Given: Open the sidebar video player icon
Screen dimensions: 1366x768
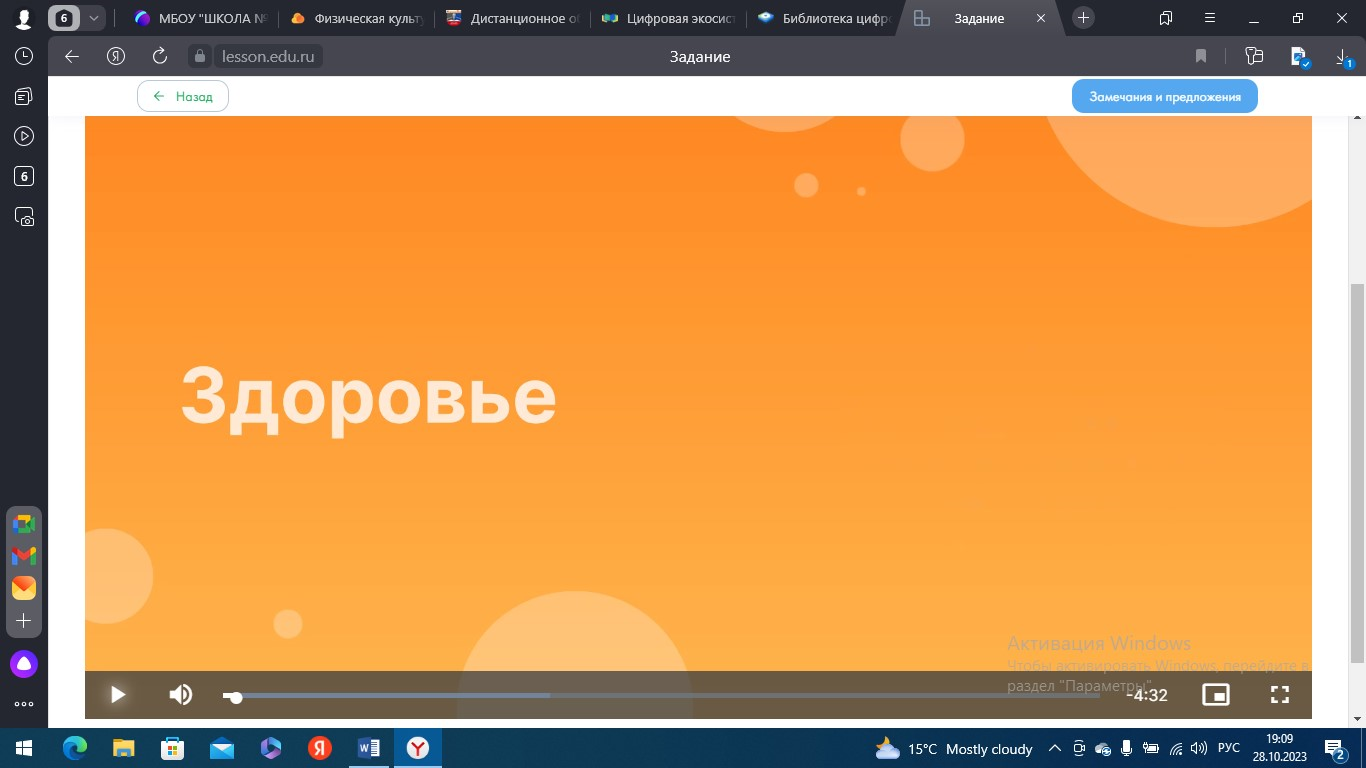Looking at the screenshot, I should [x=24, y=136].
